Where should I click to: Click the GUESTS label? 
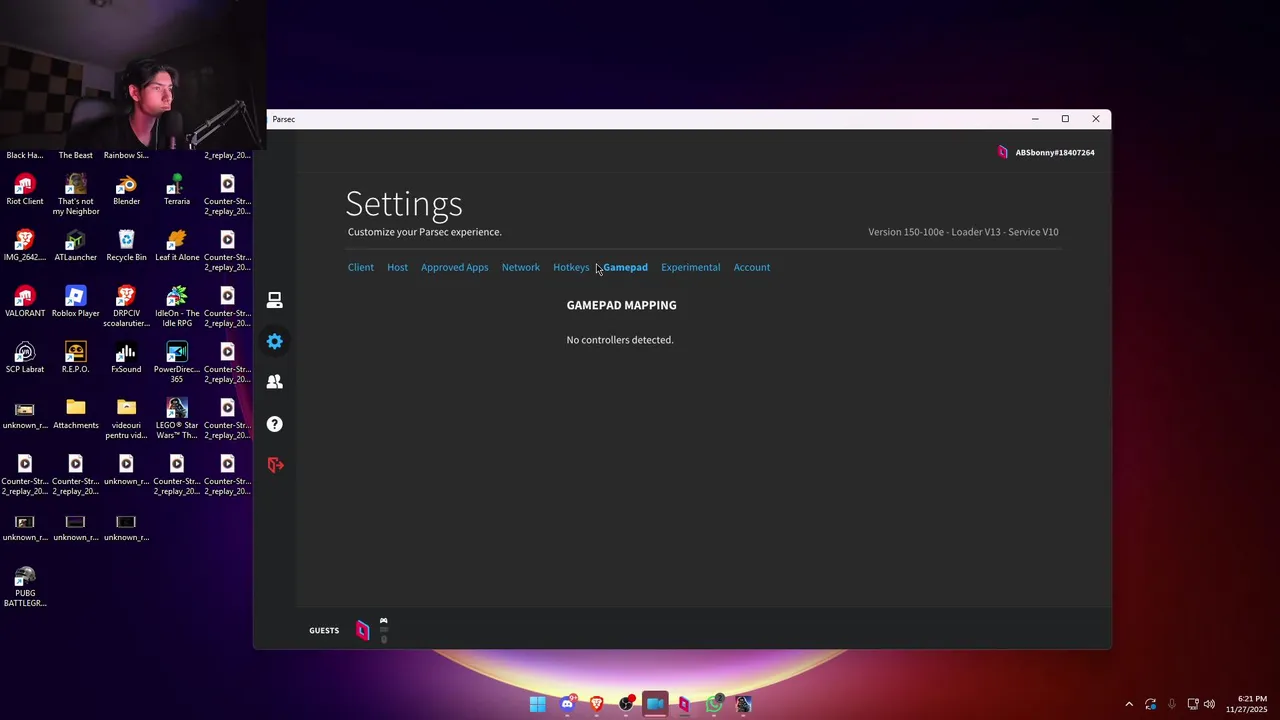[x=324, y=630]
